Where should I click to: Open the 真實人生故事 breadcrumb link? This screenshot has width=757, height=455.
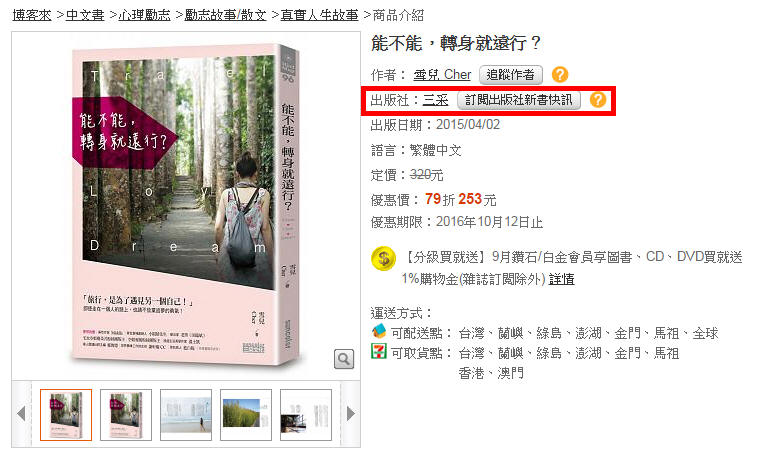[x=319, y=15]
